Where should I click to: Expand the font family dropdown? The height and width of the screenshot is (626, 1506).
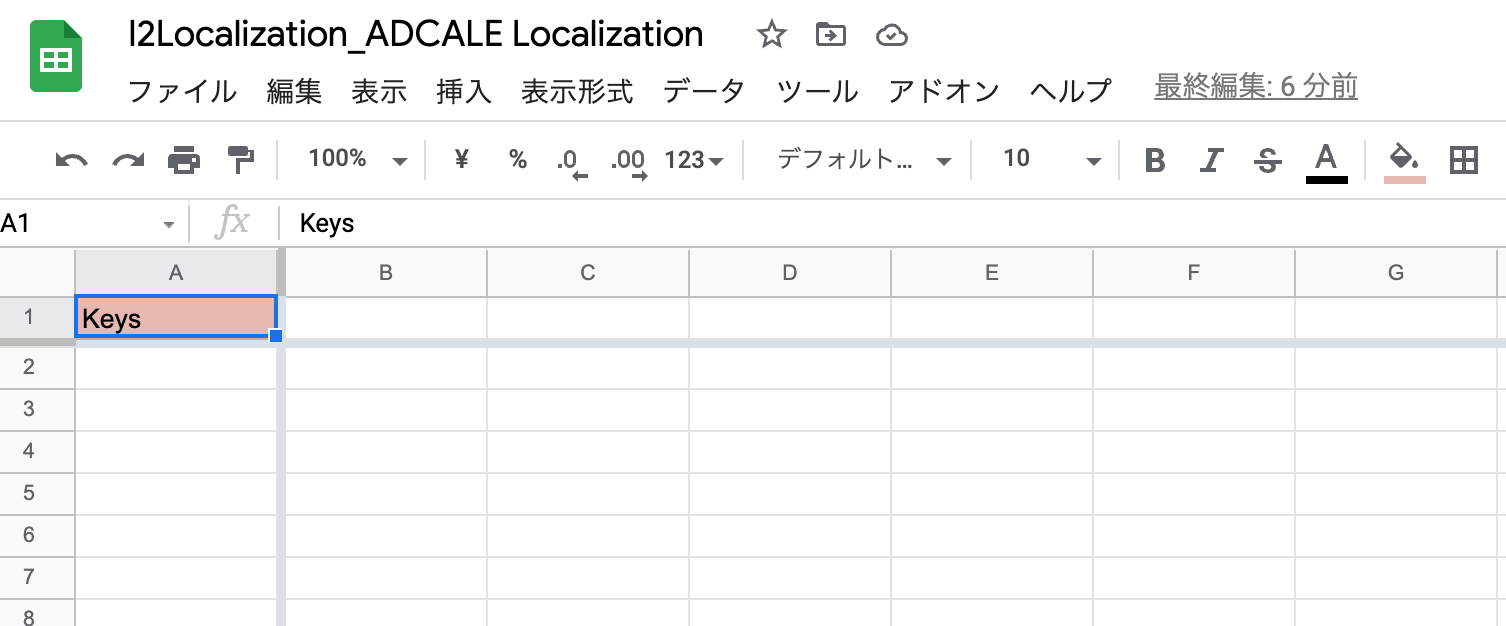[x=863, y=160]
